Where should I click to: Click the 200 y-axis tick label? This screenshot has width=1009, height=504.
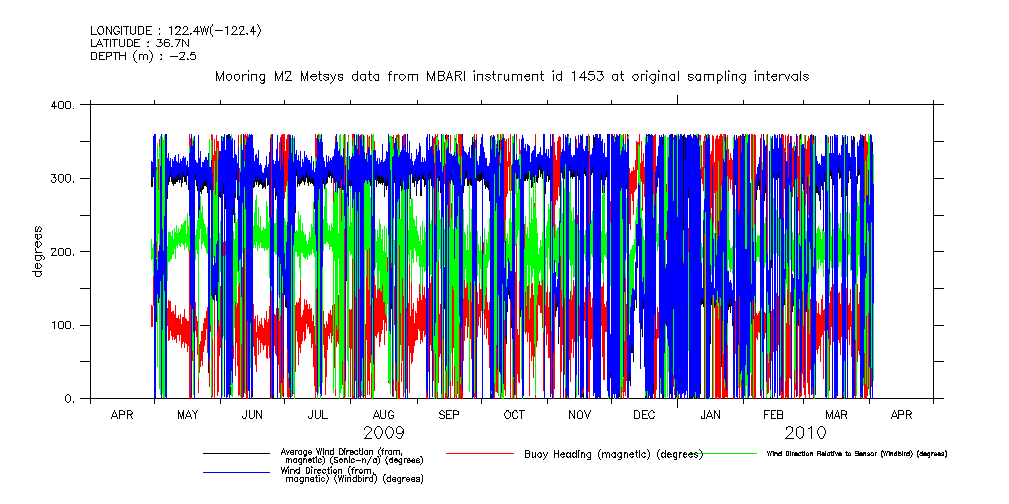click(x=63, y=252)
